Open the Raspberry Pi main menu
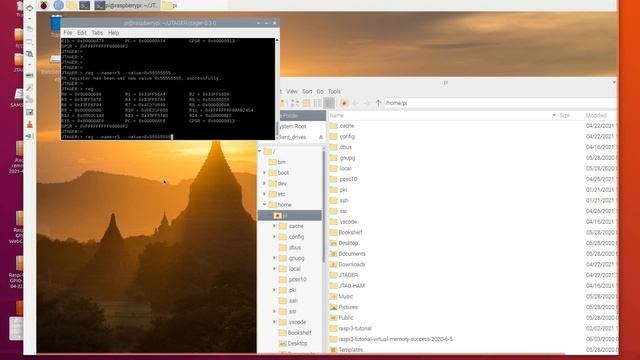 click(44, 5)
